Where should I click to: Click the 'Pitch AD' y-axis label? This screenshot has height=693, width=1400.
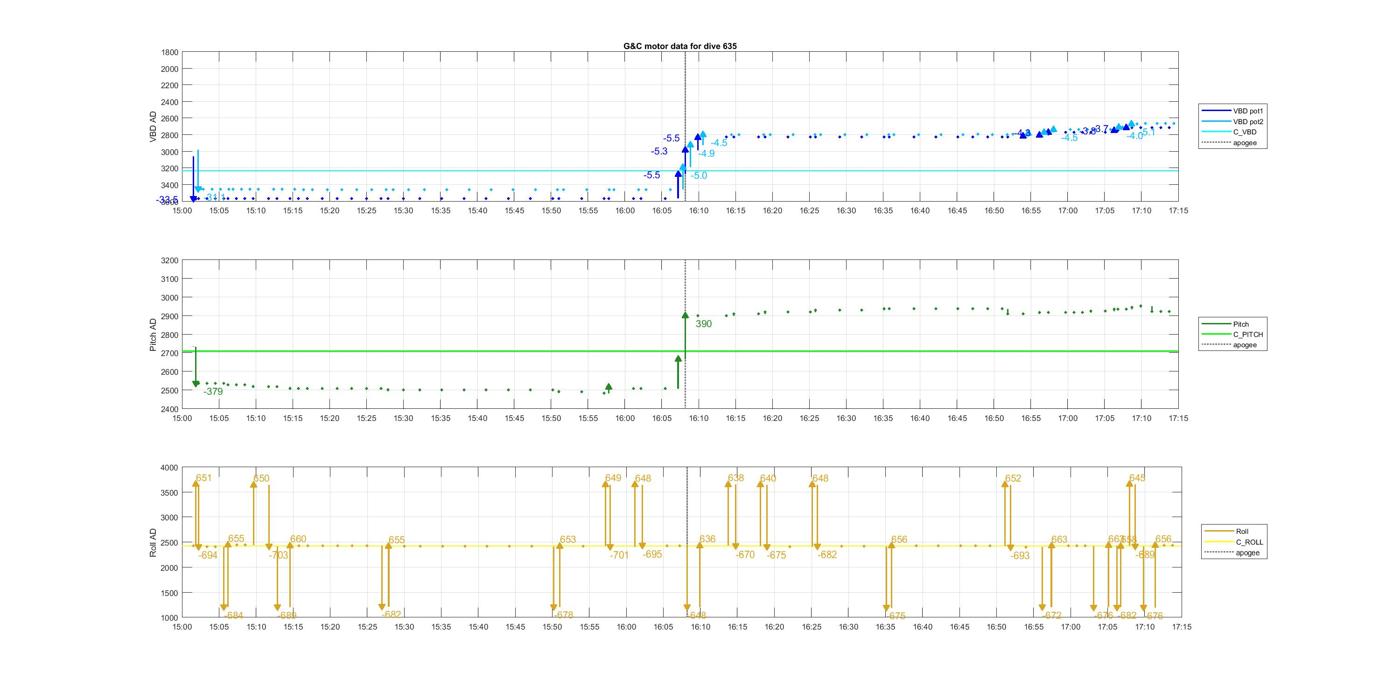click(154, 334)
